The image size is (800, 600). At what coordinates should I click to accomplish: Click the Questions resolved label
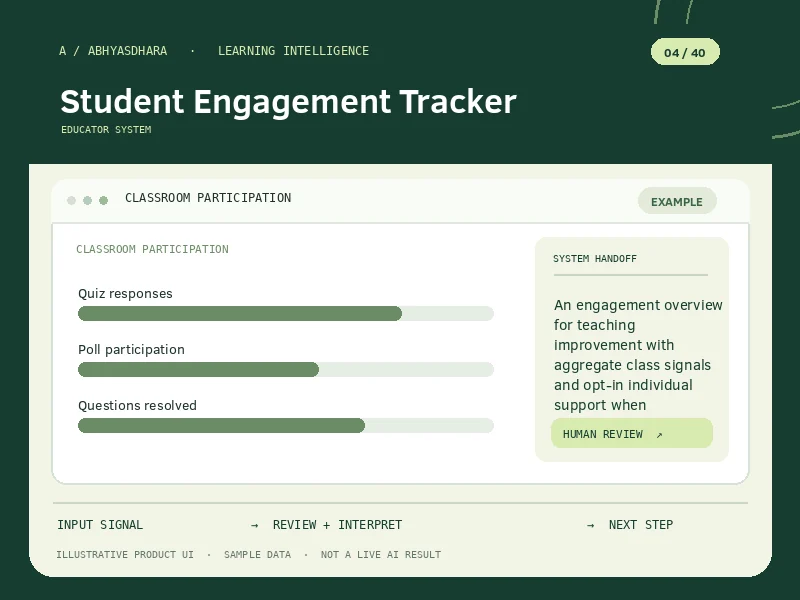click(x=137, y=406)
